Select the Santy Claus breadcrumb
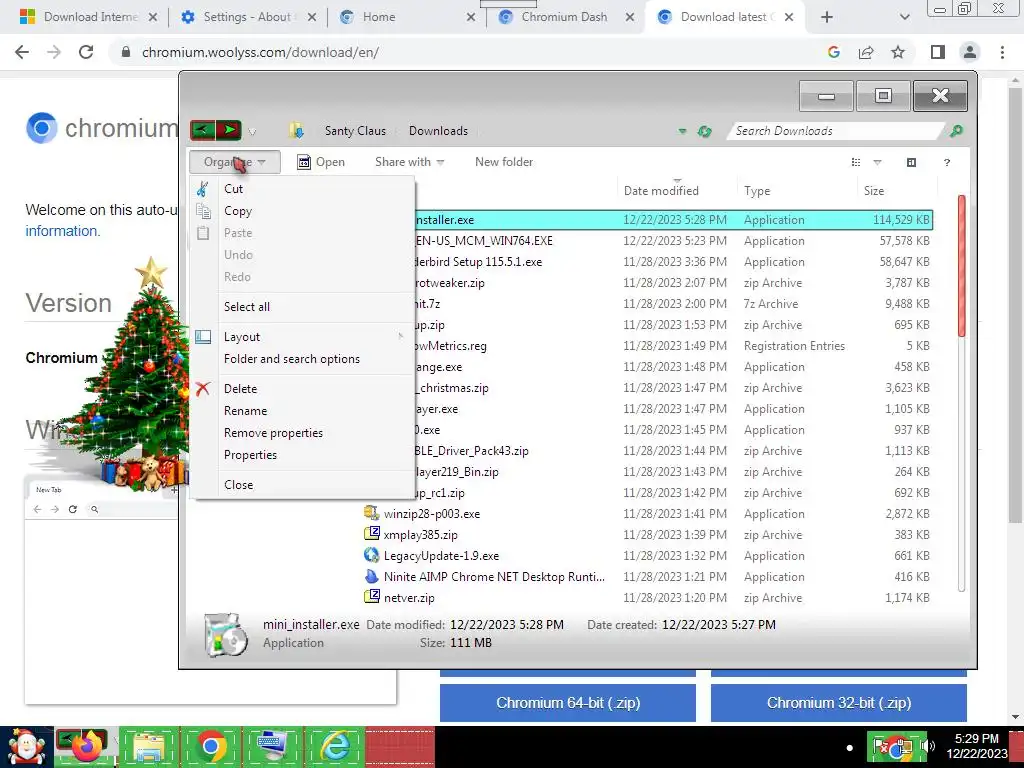The height and width of the screenshot is (768, 1024). [355, 131]
